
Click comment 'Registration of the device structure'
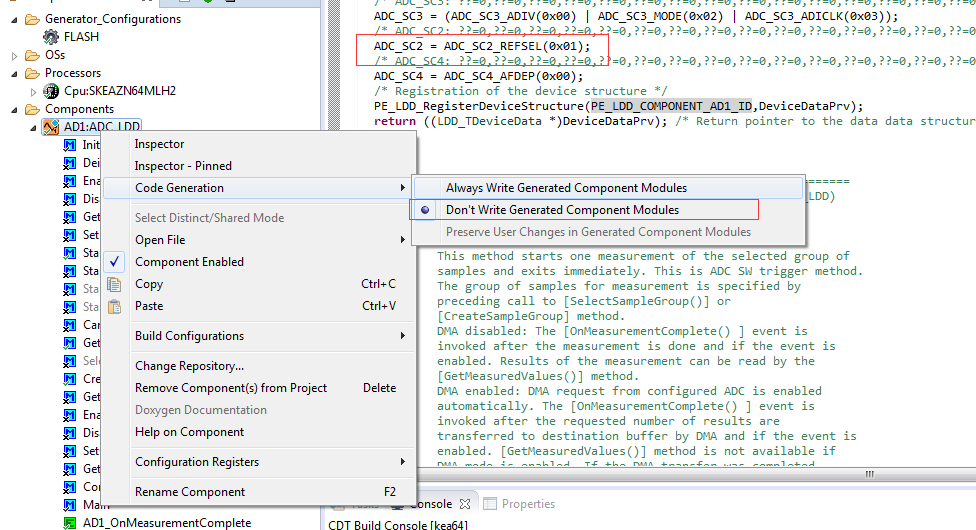click(x=521, y=91)
